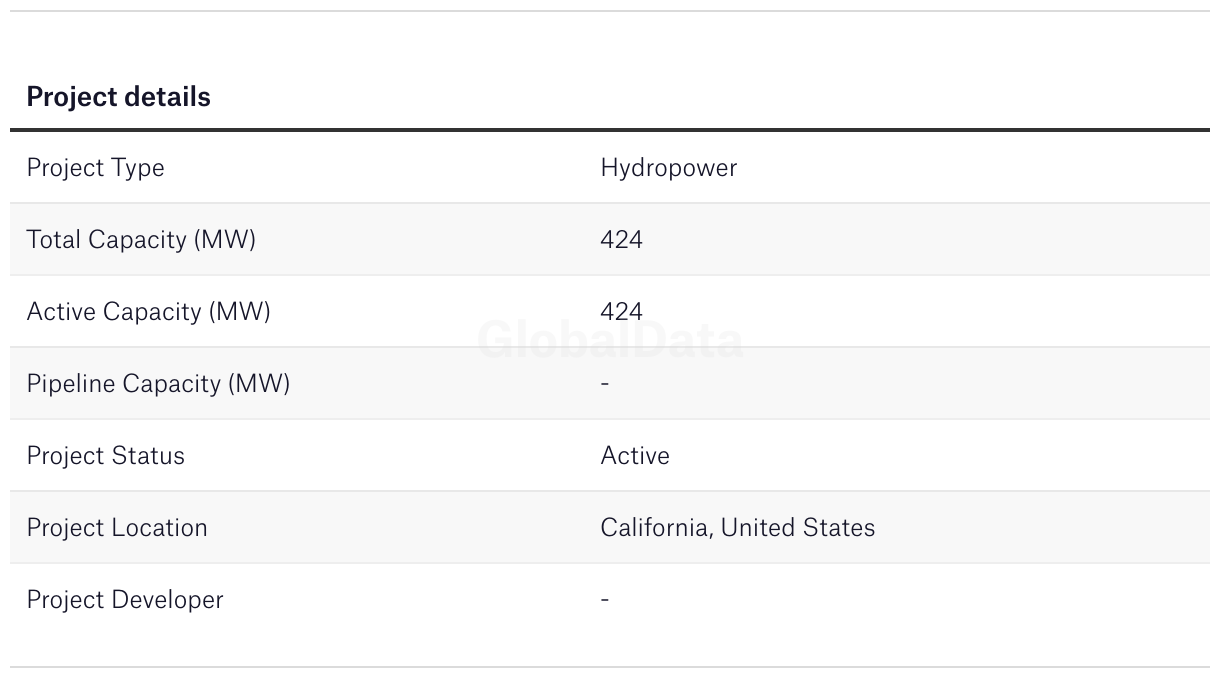The width and height of the screenshot is (1220, 678).
Task: Click the Project Developer dash value
Action: pyautogui.click(x=605, y=599)
